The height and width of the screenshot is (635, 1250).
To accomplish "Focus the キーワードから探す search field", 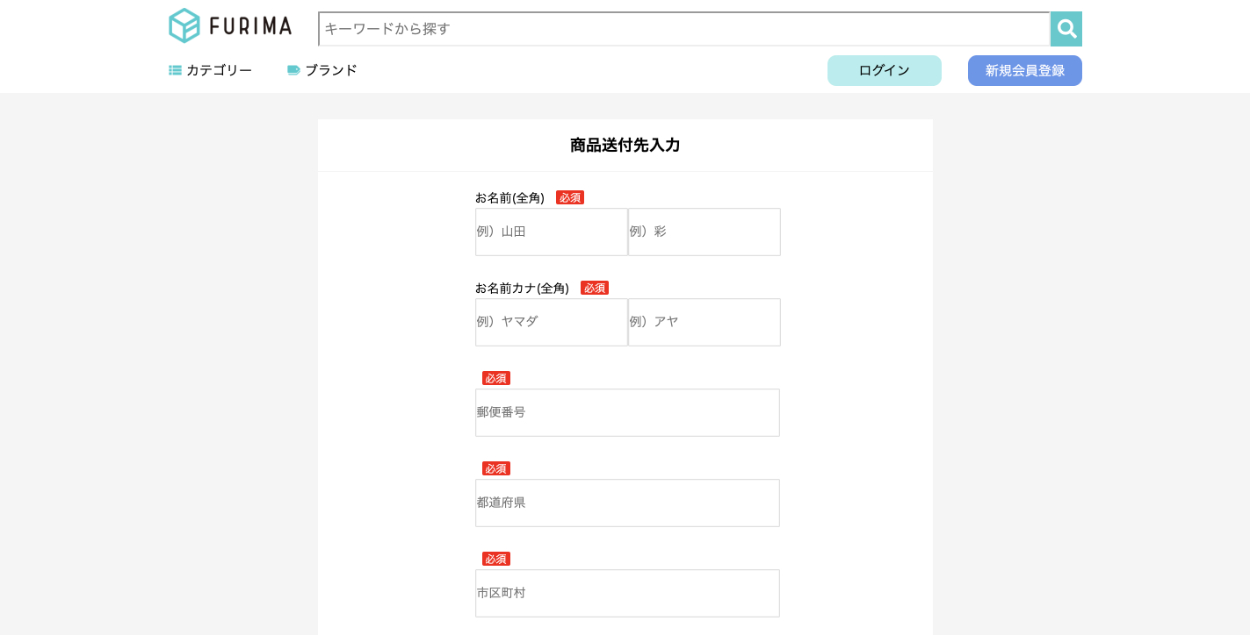I will [x=684, y=29].
